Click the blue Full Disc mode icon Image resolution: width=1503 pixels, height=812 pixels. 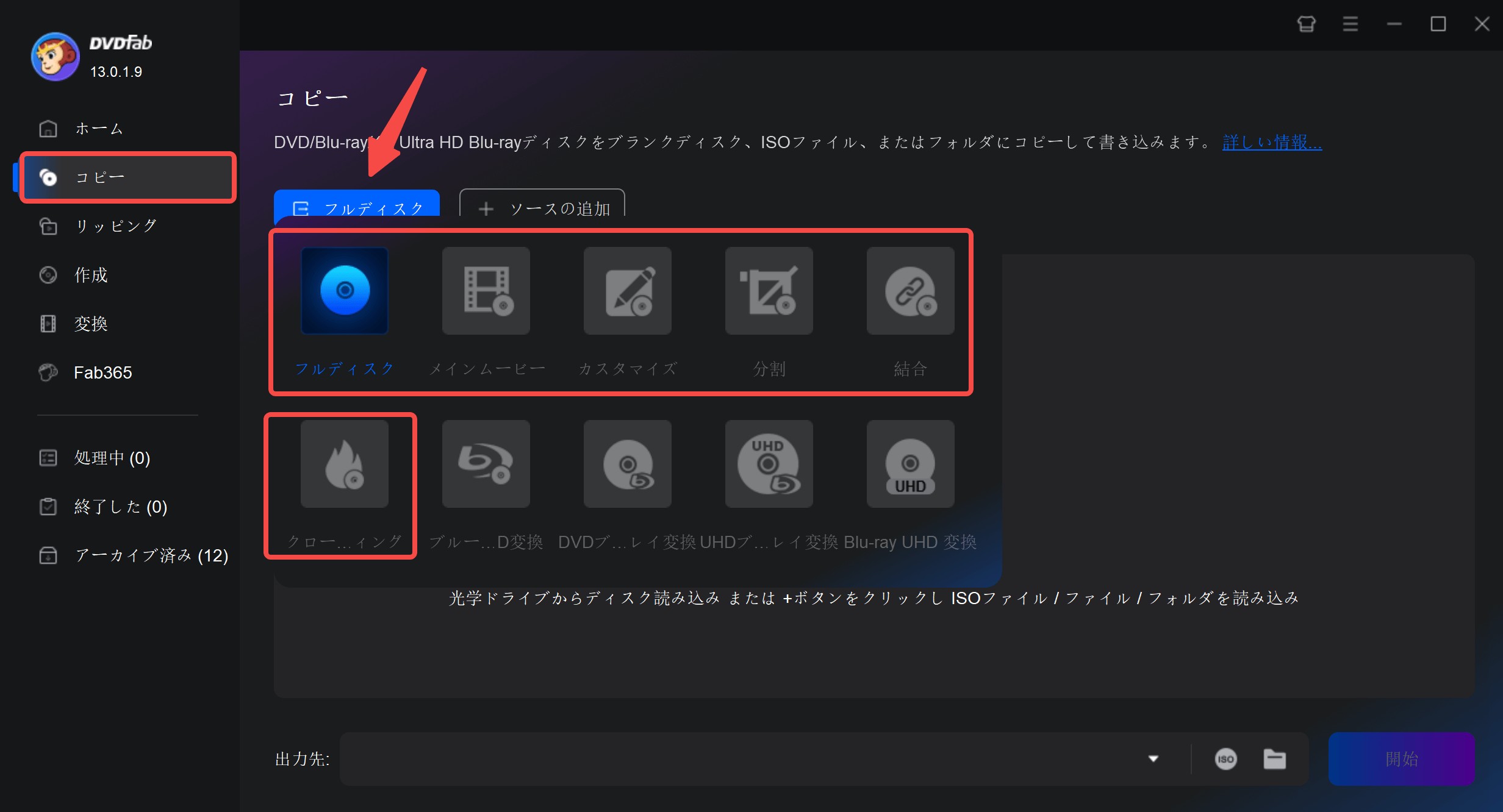[x=344, y=291]
